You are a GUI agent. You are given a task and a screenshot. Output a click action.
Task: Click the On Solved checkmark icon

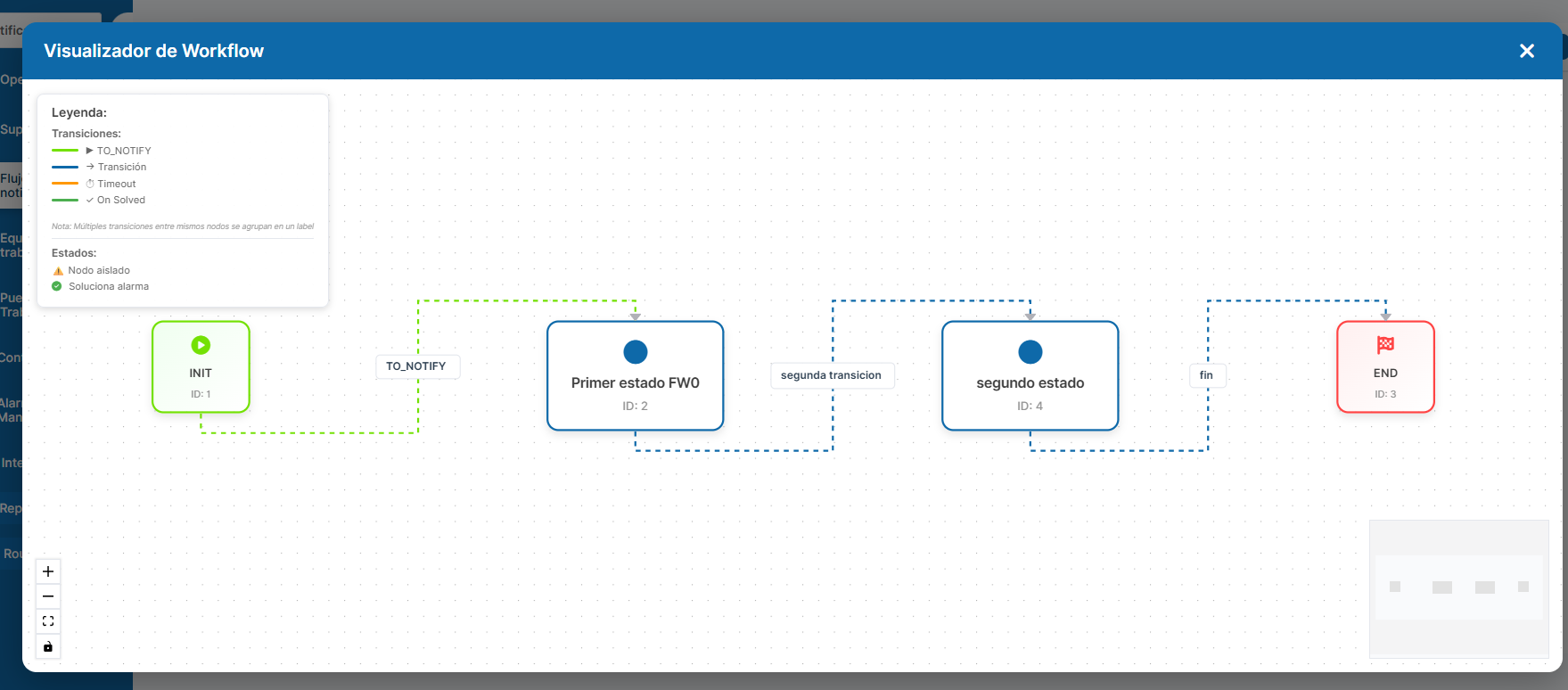tap(90, 200)
